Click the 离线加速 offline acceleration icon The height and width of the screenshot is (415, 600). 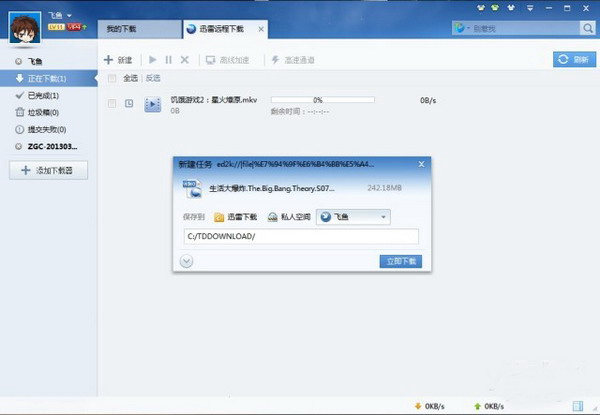point(211,60)
